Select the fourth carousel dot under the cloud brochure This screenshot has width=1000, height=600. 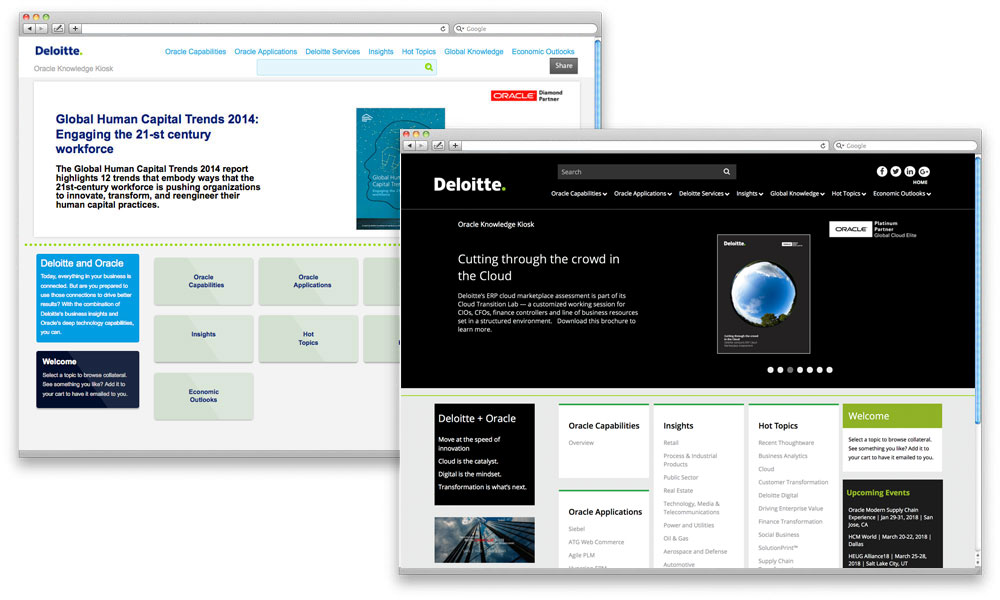[x=800, y=370]
